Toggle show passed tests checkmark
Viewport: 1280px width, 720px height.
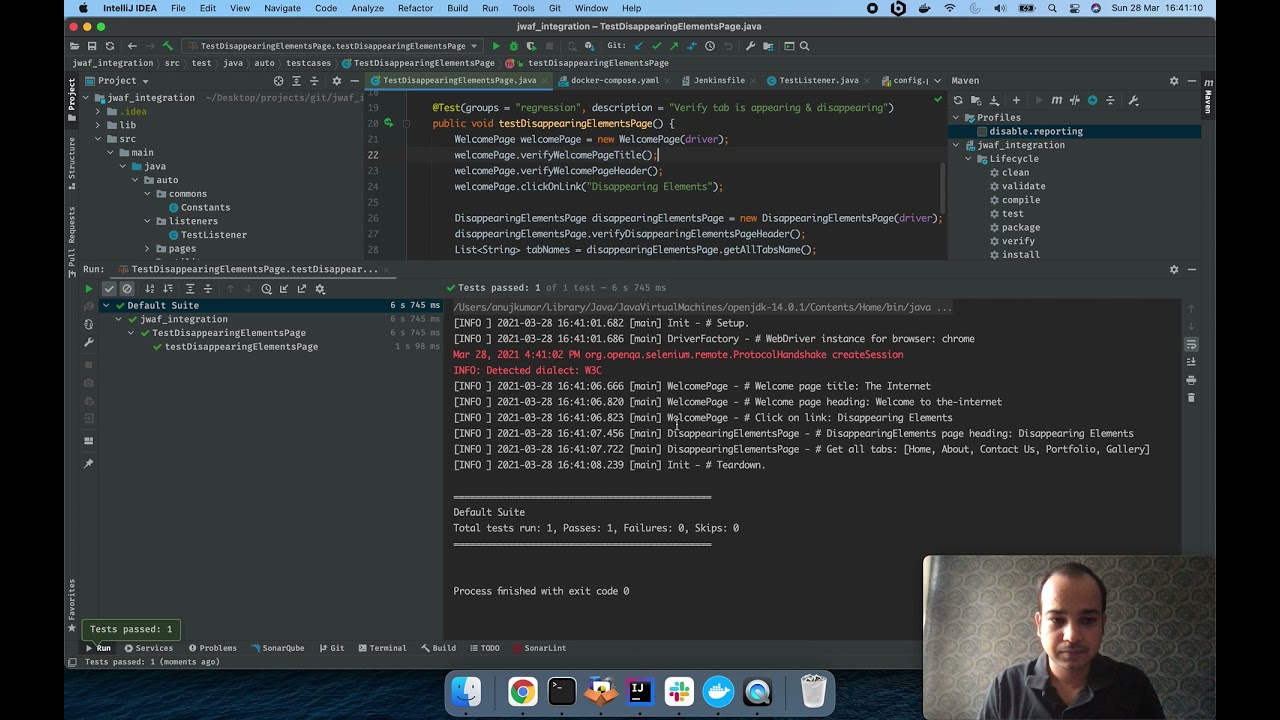[x=109, y=289]
